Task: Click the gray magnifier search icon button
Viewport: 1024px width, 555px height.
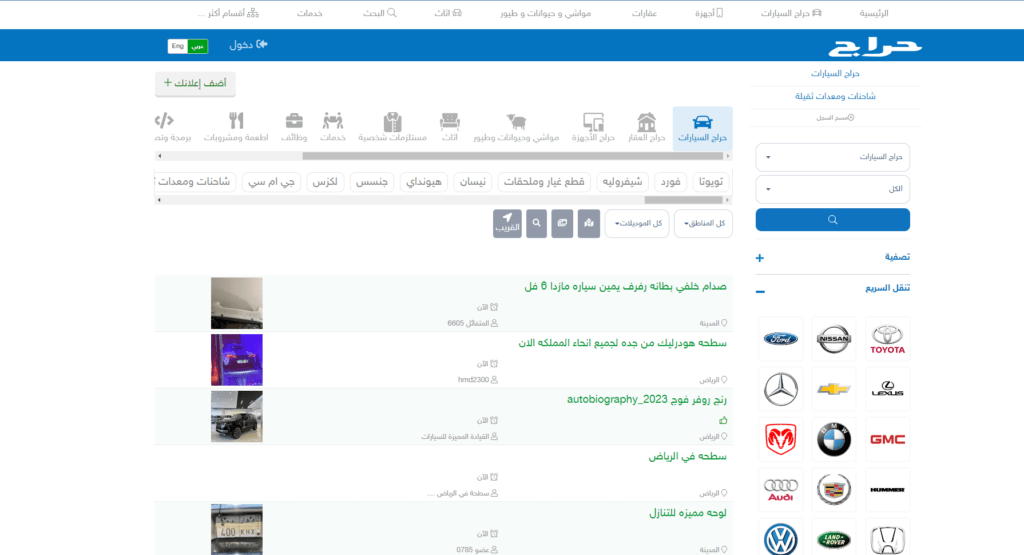Action: point(537,222)
